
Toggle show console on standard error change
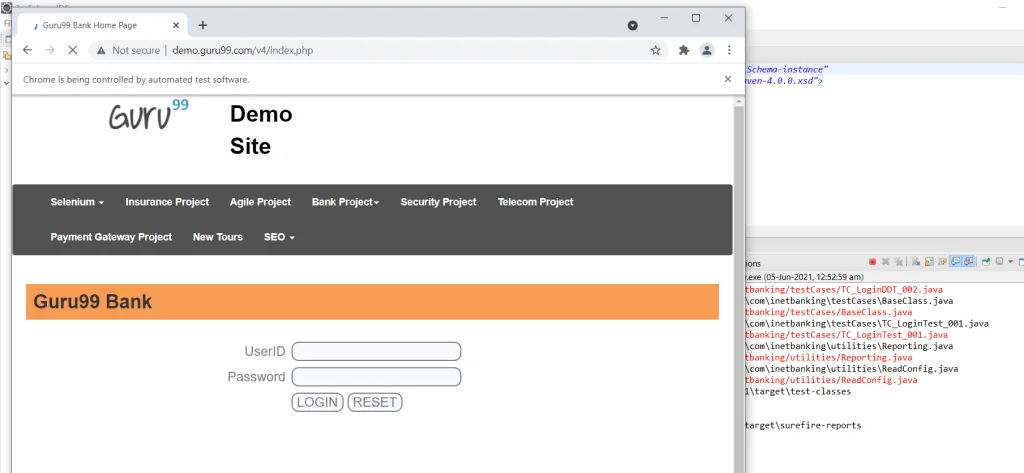(x=968, y=262)
